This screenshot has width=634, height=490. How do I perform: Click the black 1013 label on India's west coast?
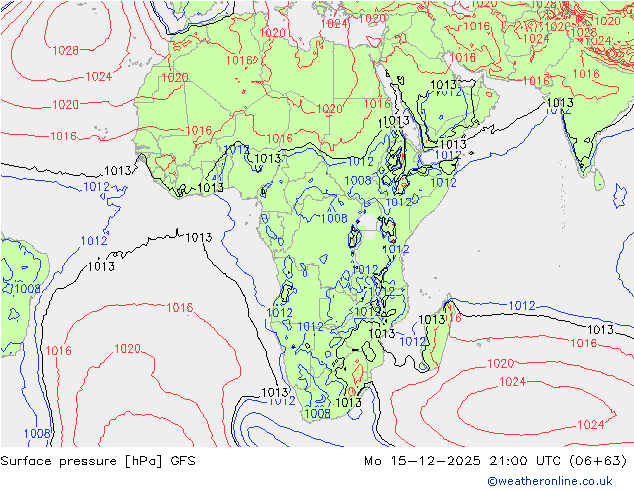click(x=560, y=103)
